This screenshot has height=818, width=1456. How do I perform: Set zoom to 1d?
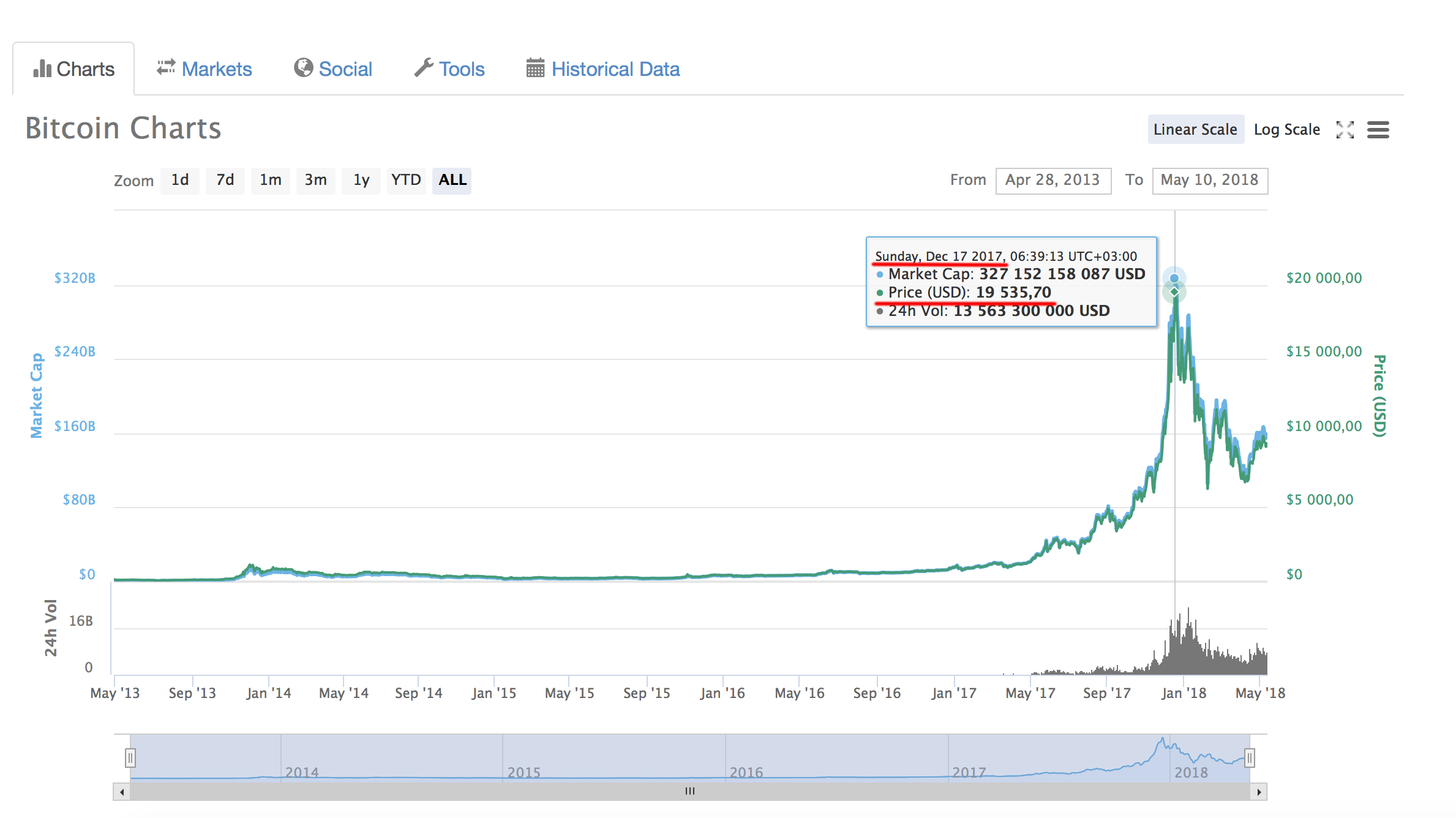click(x=180, y=181)
